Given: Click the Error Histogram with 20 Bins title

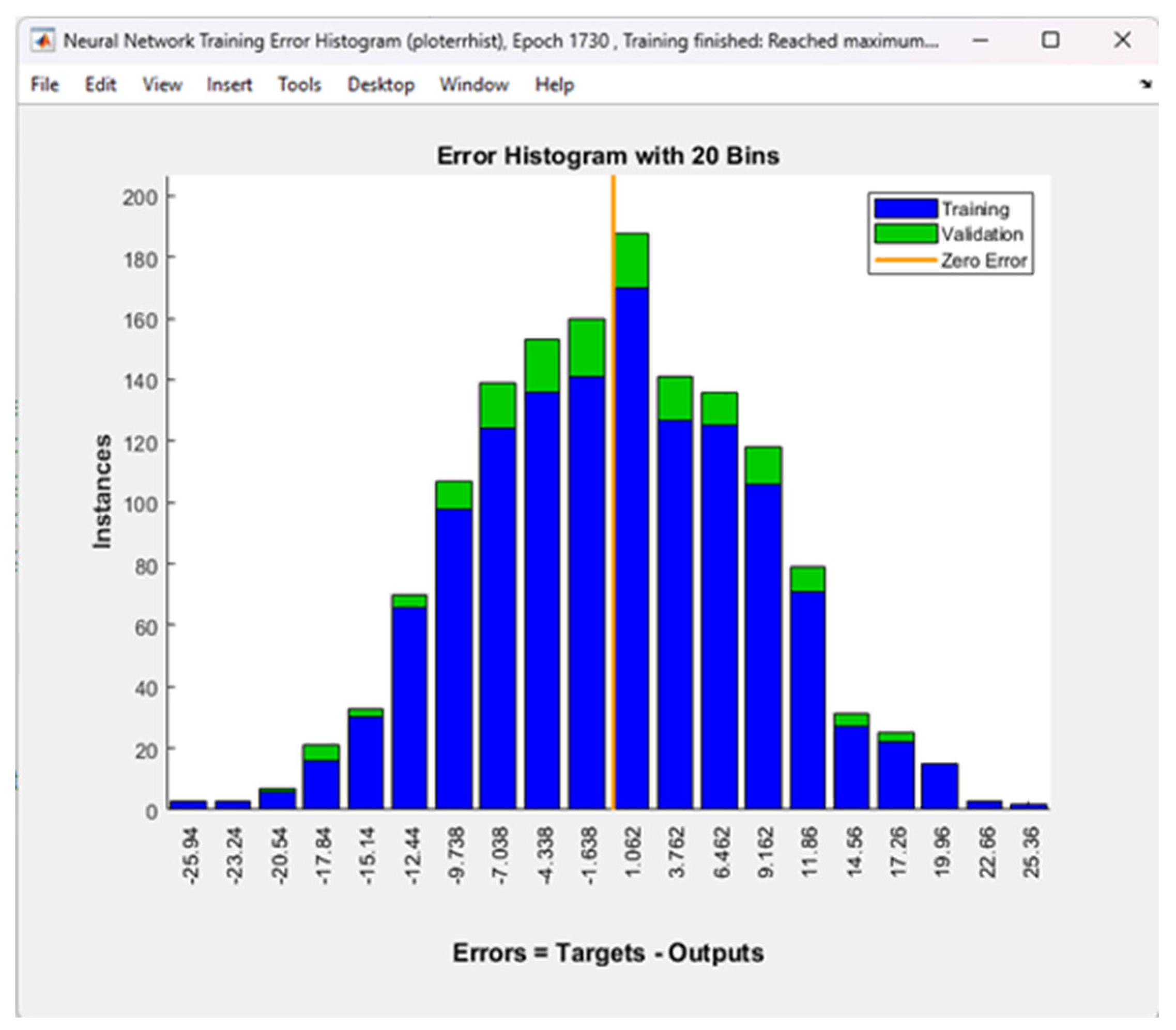Looking at the screenshot, I should pos(608,156).
